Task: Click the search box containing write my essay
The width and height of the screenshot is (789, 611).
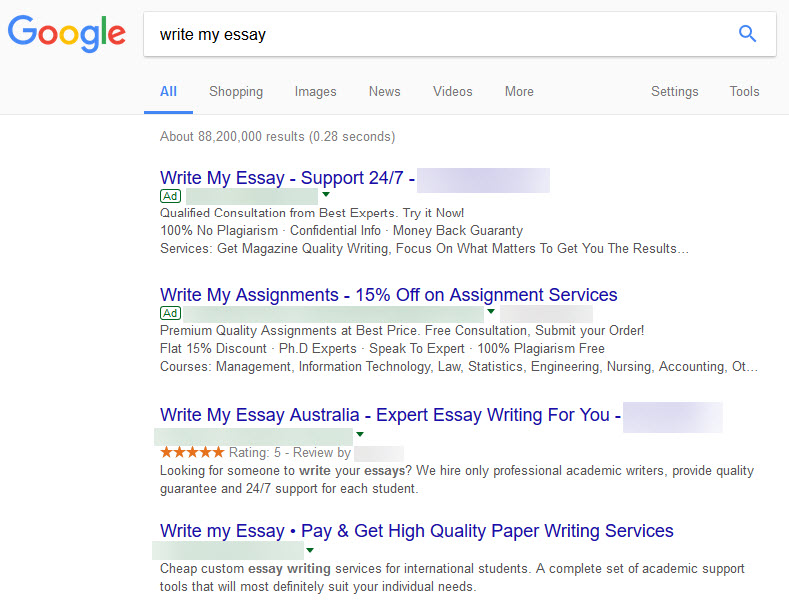Action: tap(440, 35)
